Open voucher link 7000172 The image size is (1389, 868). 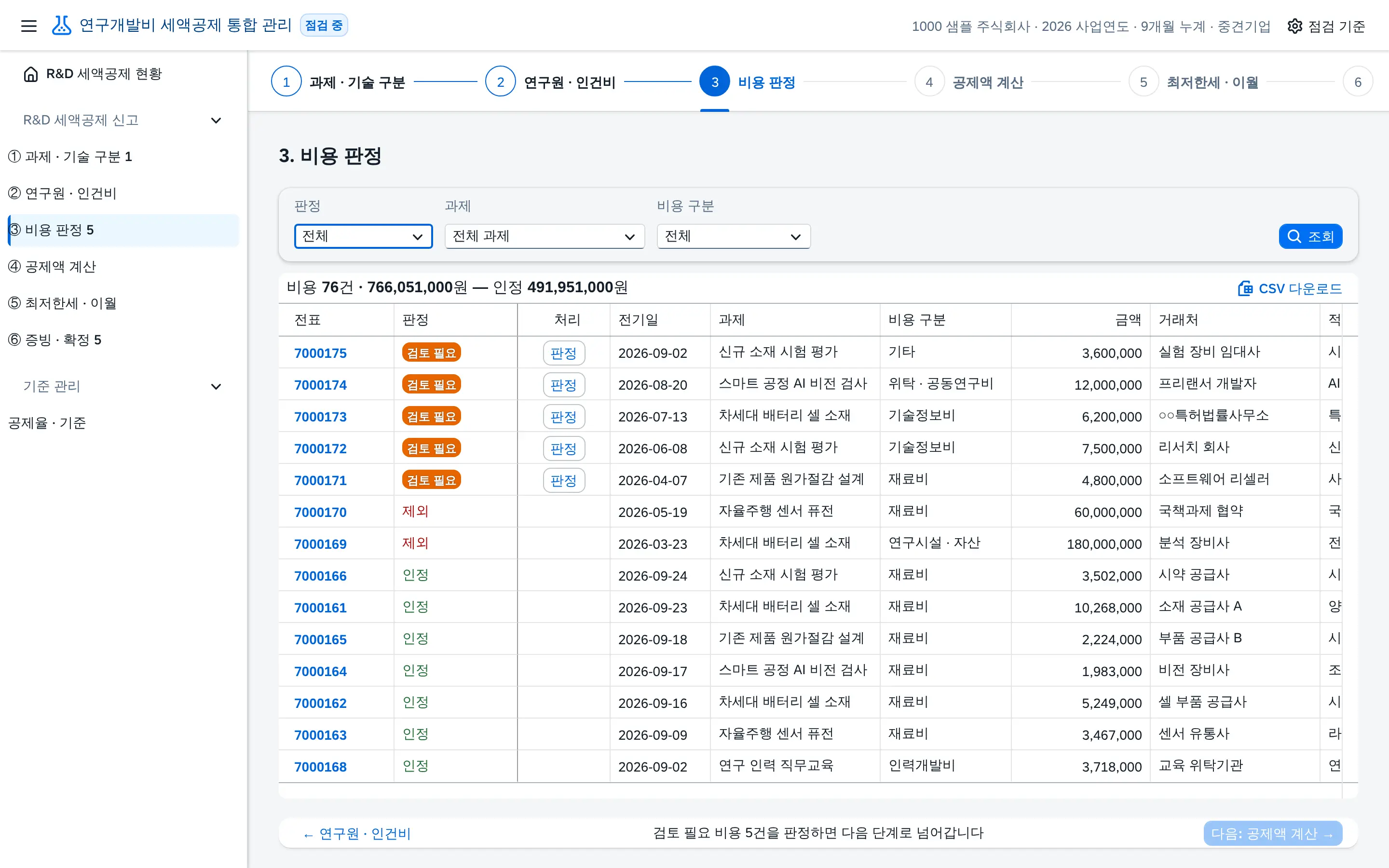(x=320, y=449)
